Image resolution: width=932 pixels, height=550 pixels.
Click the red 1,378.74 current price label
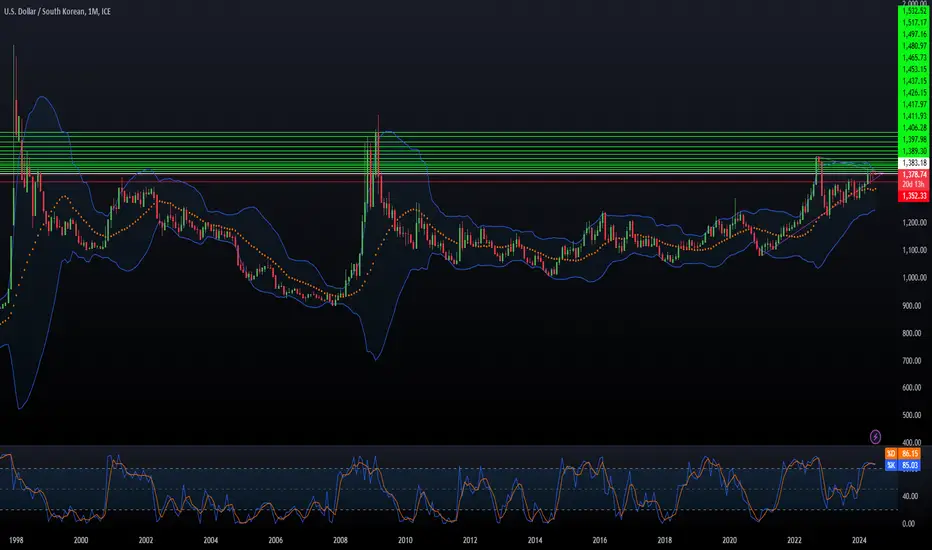pos(914,175)
